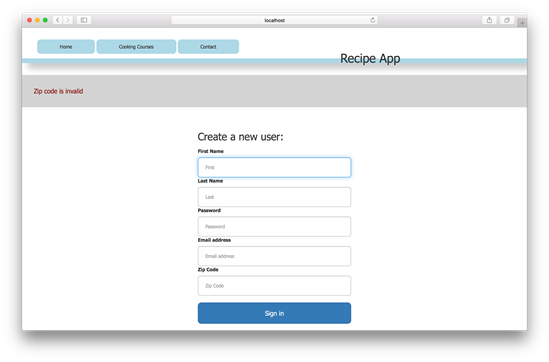The image size is (549, 362).
Task: Go back using the browser back arrow
Action: point(58,20)
